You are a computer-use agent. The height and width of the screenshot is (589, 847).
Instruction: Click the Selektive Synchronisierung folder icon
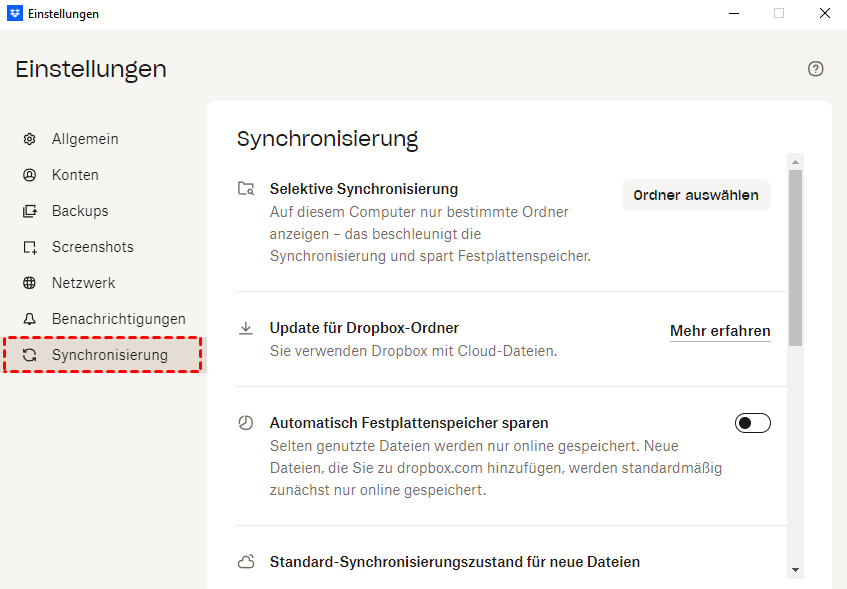point(246,189)
